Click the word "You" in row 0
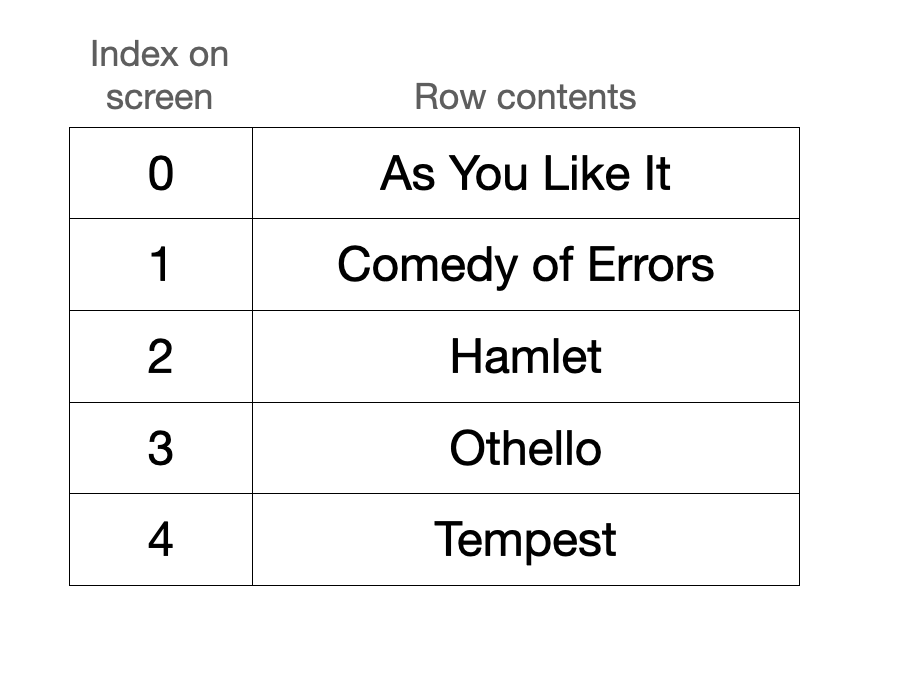 point(491,174)
